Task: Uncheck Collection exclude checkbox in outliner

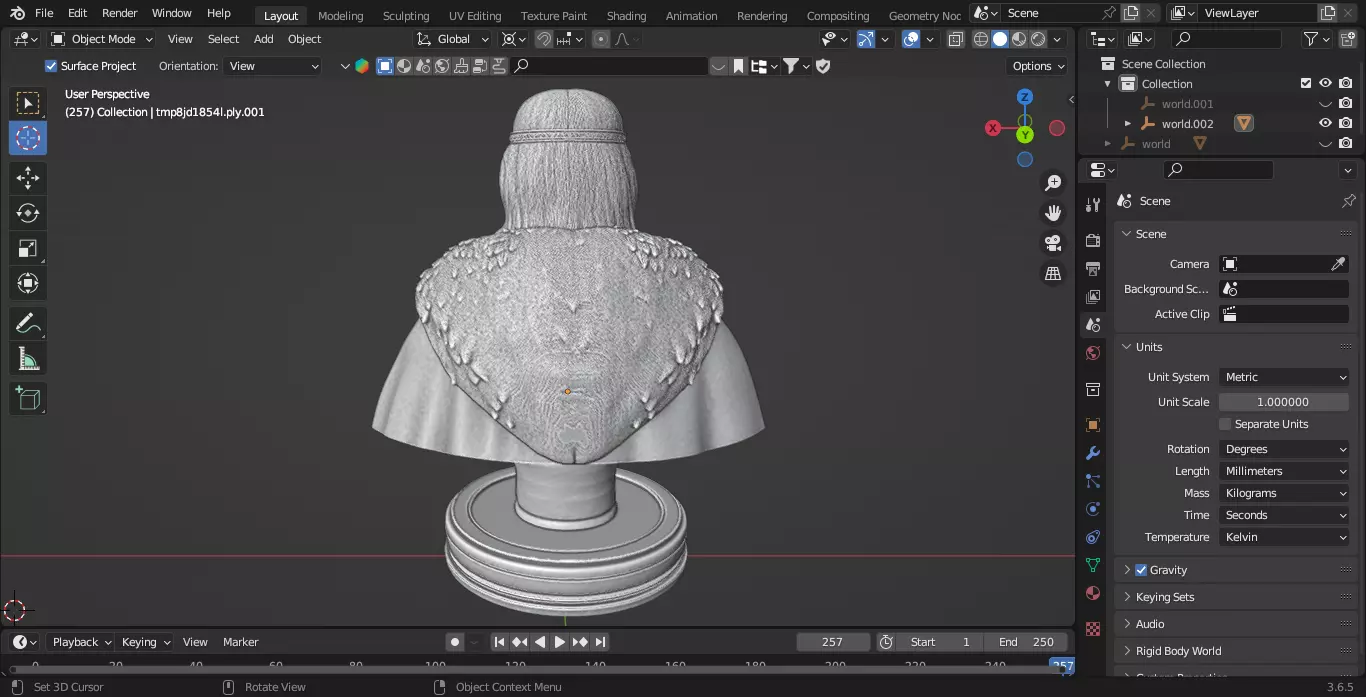Action: pyautogui.click(x=1305, y=83)
